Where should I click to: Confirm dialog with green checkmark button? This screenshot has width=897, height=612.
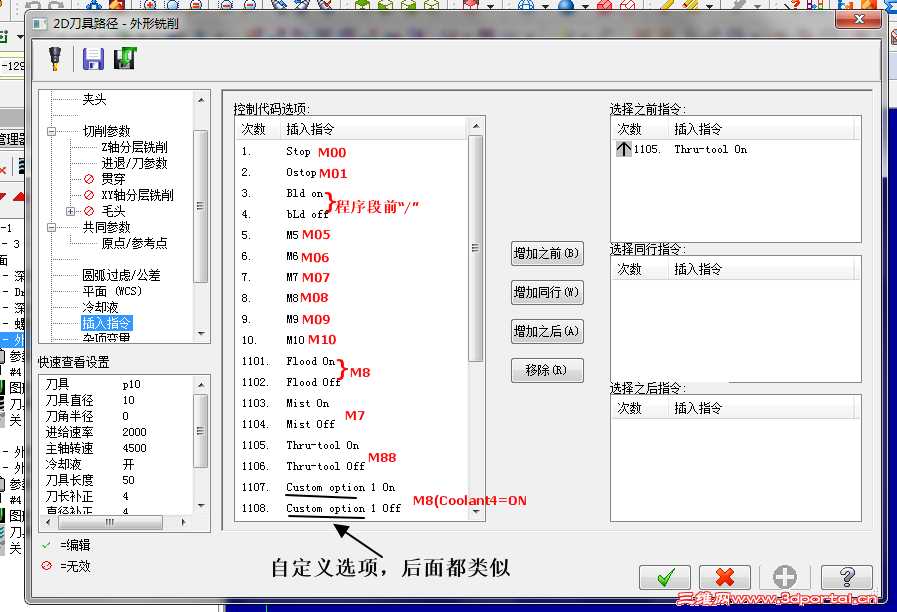[665, 577]
